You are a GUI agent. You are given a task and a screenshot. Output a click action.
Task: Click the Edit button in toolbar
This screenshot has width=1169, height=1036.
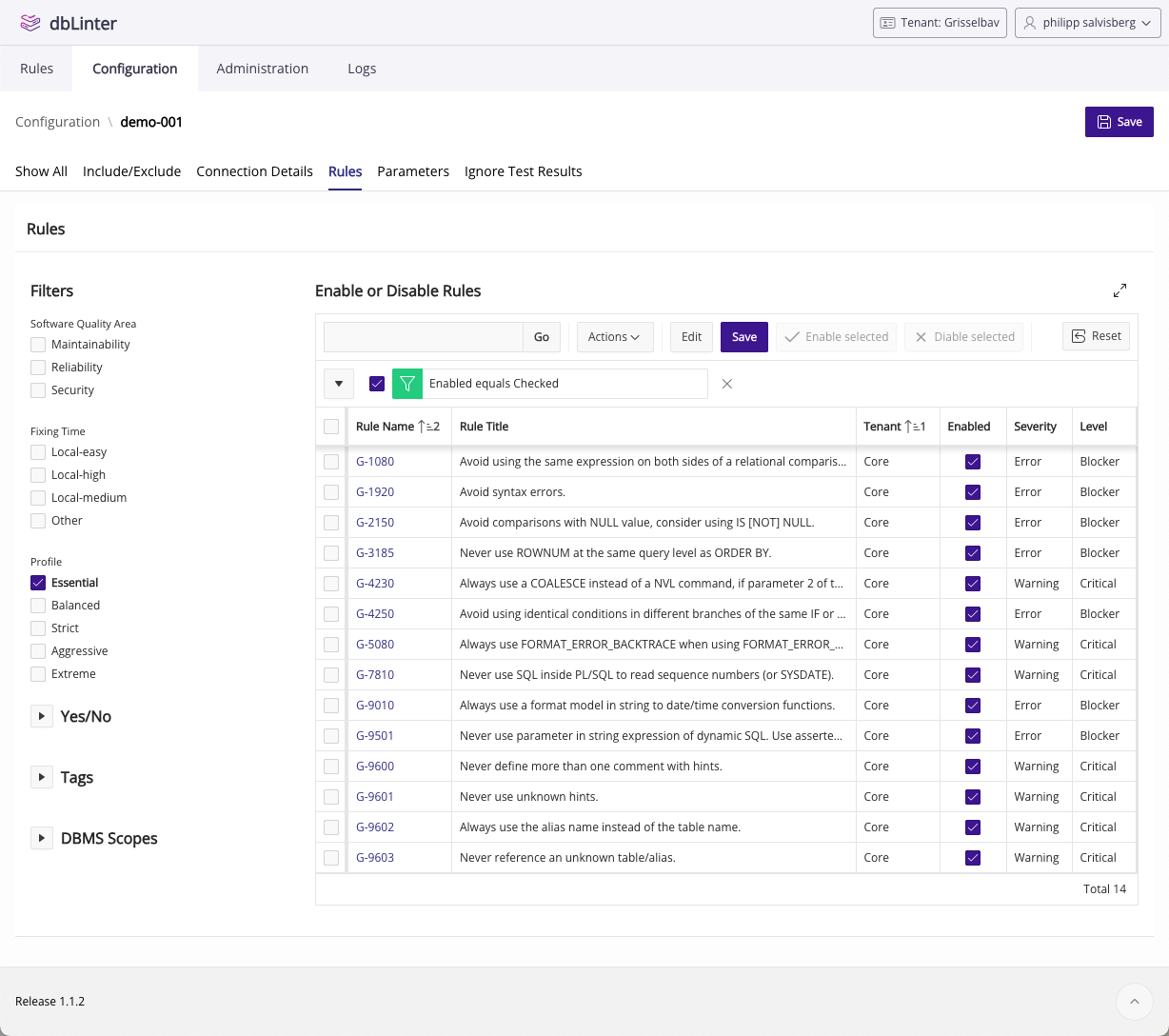tap(691, 337)
